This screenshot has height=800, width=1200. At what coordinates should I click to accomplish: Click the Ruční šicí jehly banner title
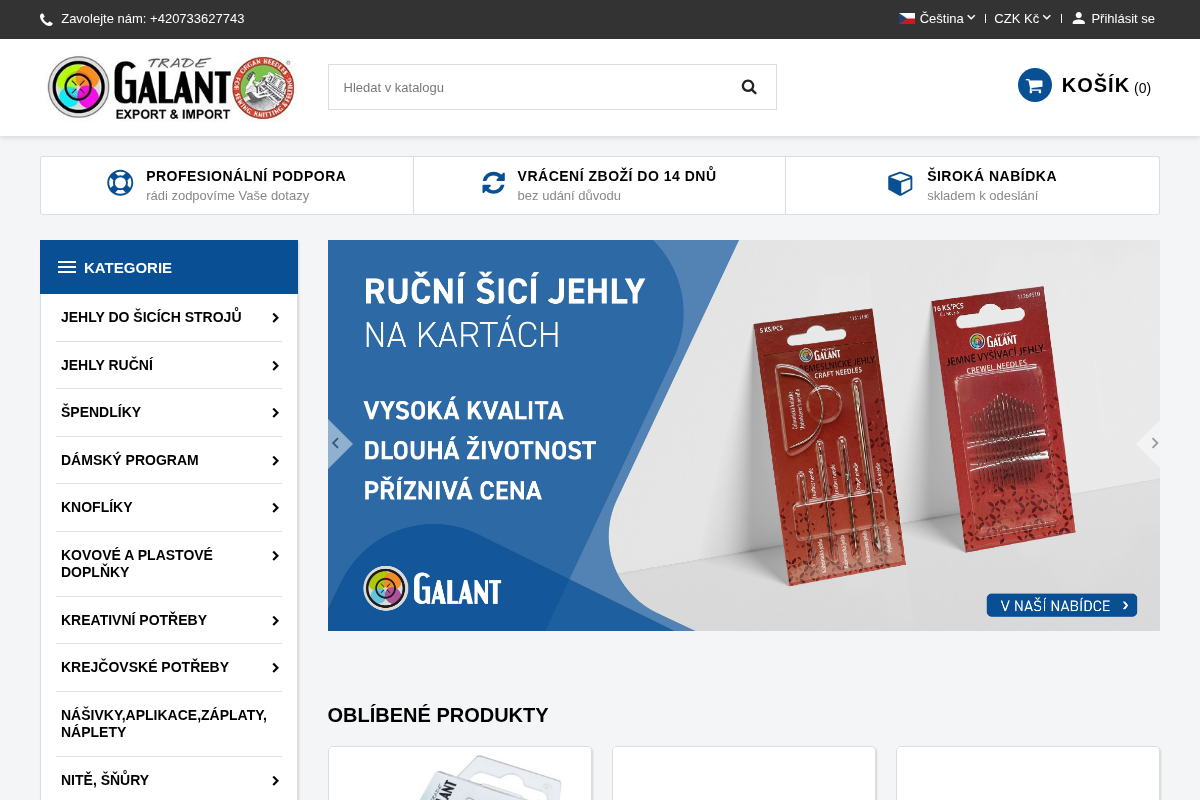(x=505, y=291)
